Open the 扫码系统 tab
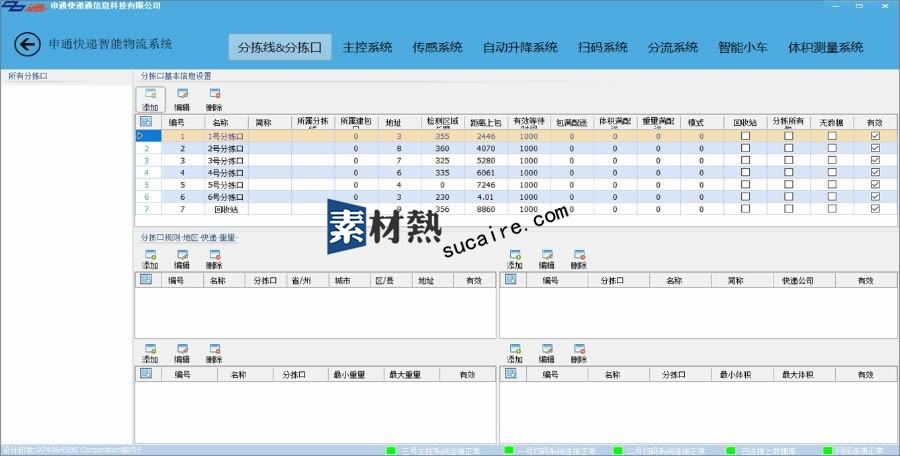This screenshot has width=900, height=456. [x=602, y=47]
